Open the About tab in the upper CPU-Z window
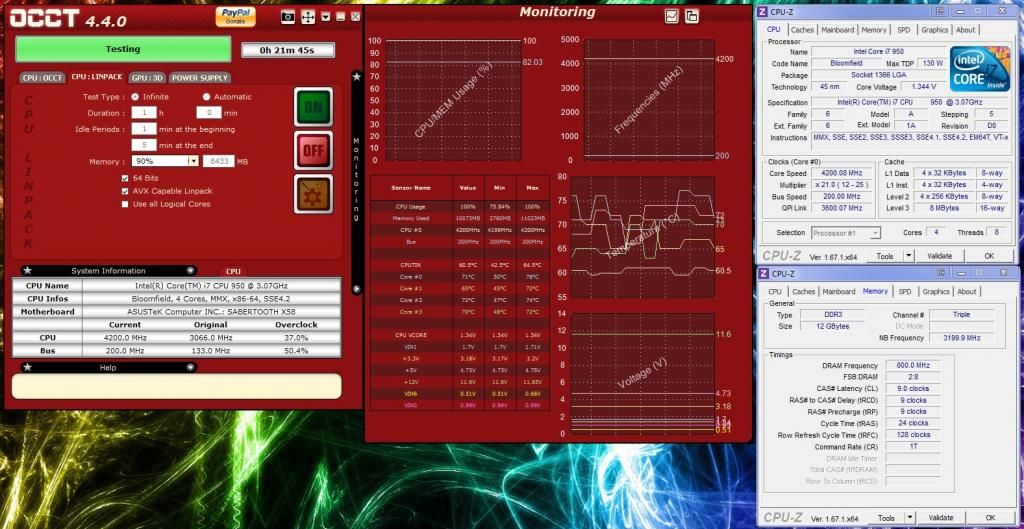 point(965,30)
